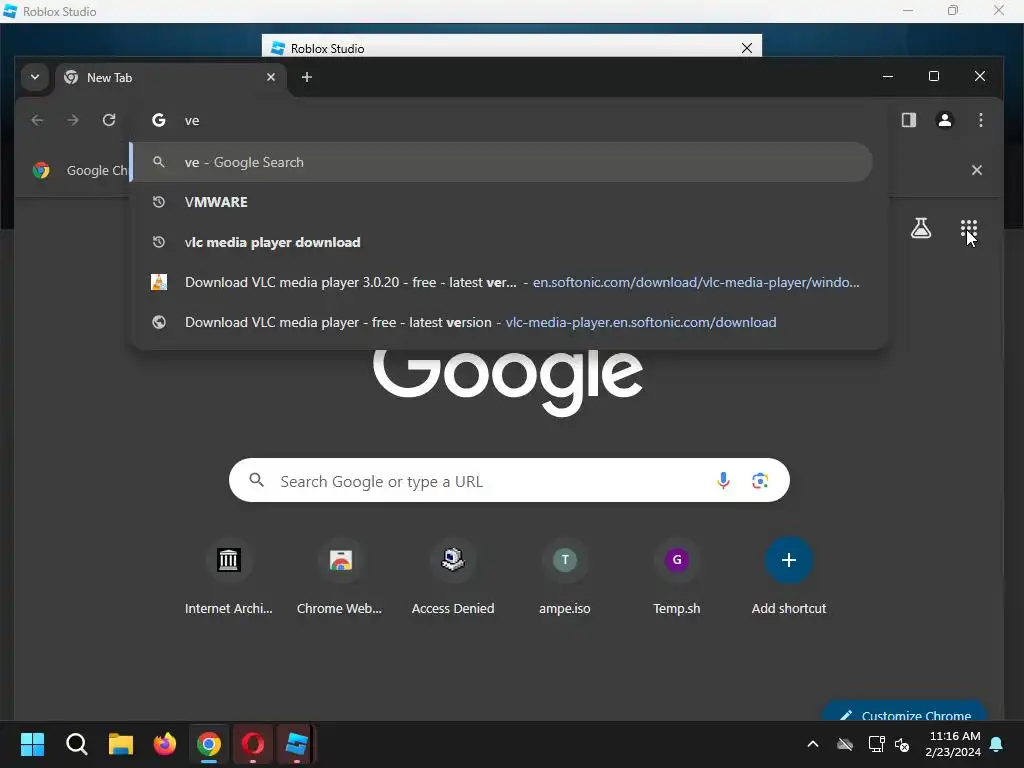This screenshot has width=1024, height=768.
Task: Switch to Chrome in taskbar
Action: pos(209,744)
